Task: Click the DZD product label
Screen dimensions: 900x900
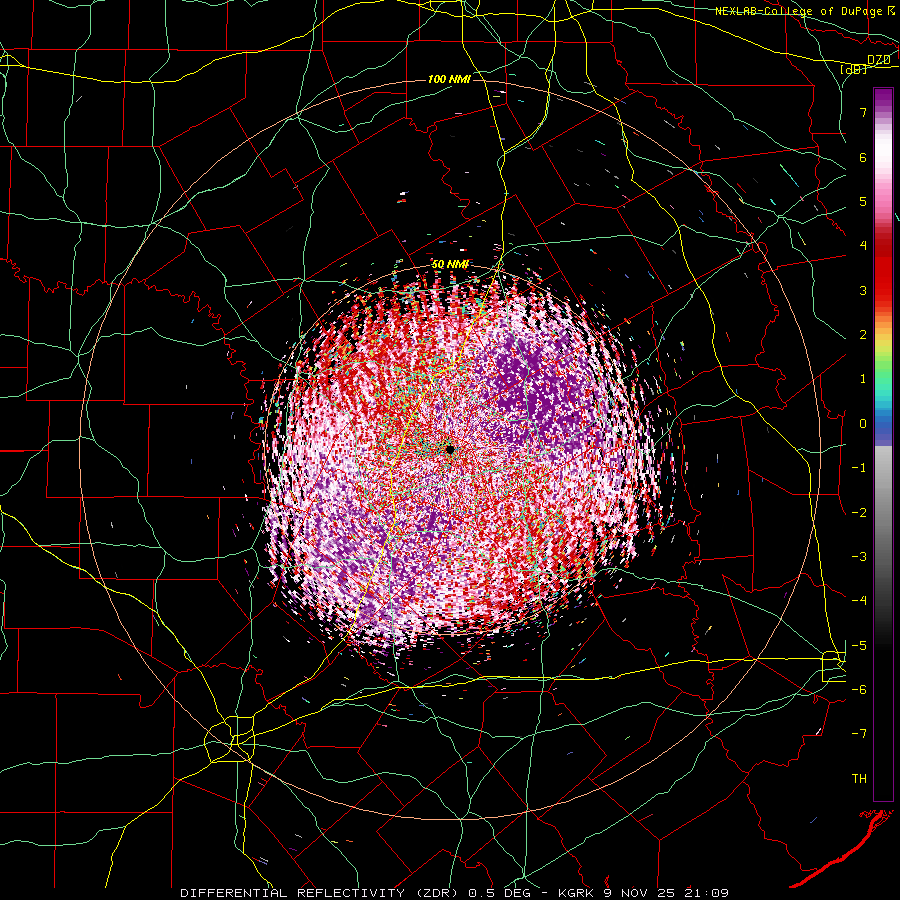Action: pyautogui.click(x=879, y=60)
